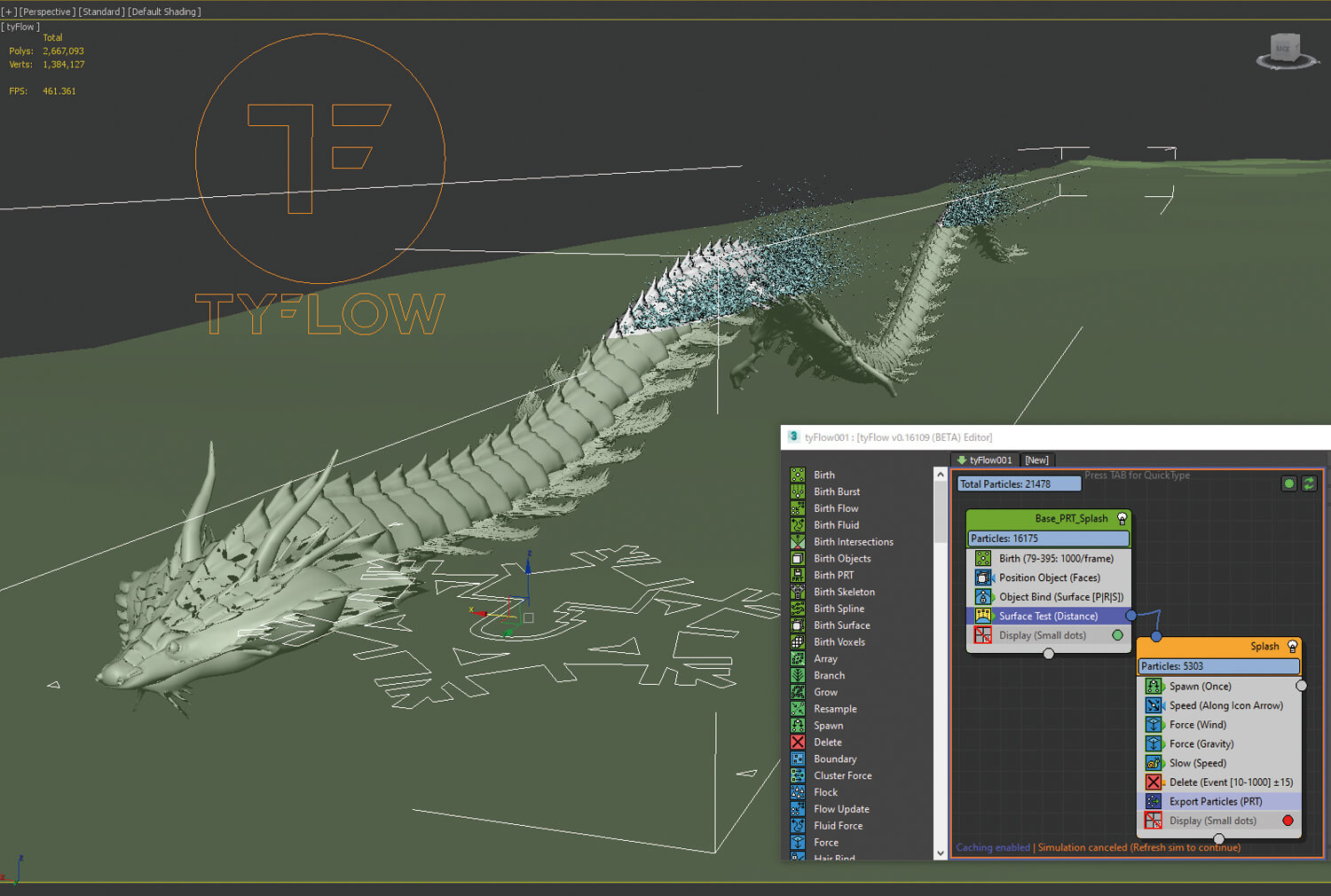Click the Position Object (Faces) node icon
Viewport: 1331px width, 896px height.
[x=983, y=578]
